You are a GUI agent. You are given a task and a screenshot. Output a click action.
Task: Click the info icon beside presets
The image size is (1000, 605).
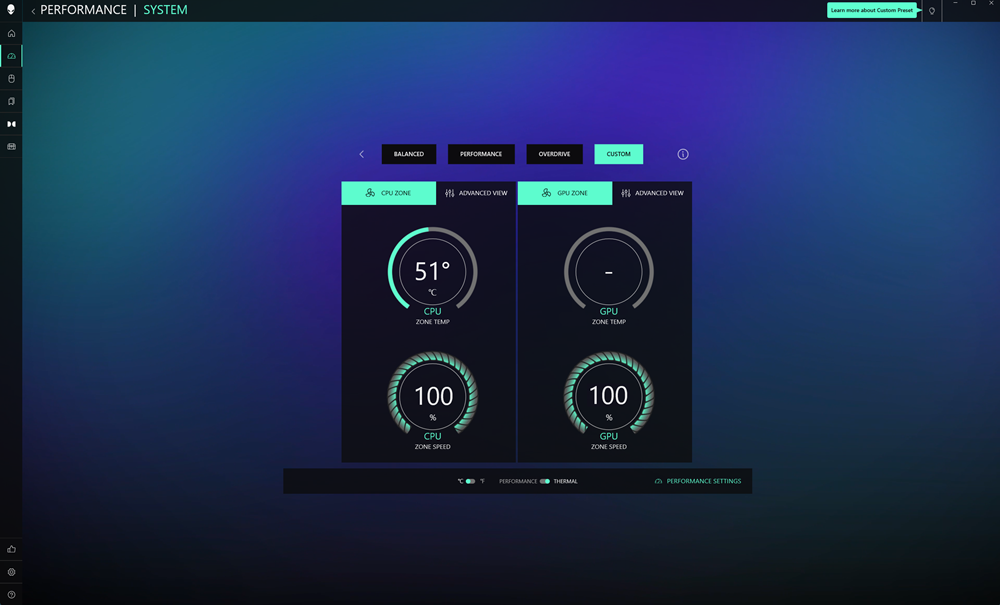682,154
